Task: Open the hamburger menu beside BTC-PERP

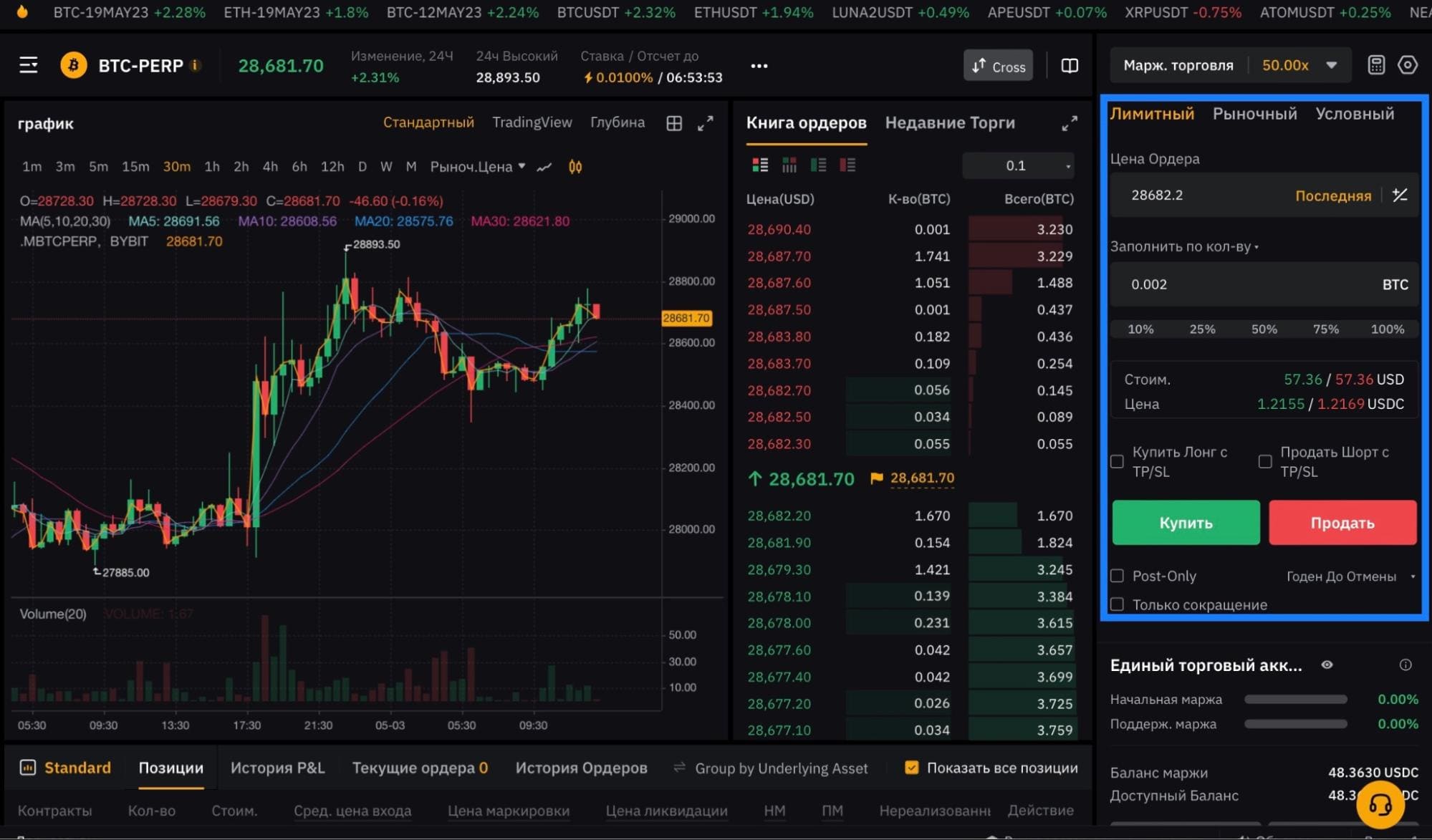Action: [28, 66]
